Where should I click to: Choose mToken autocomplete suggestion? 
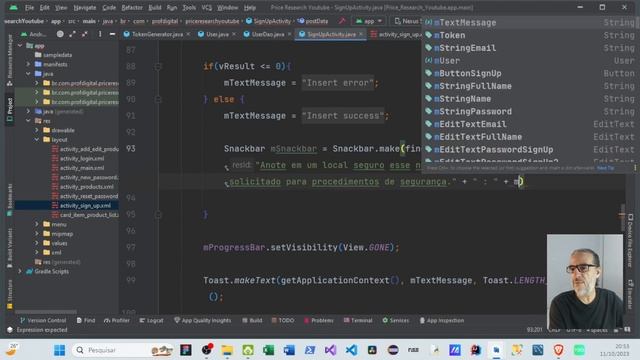coord(530,35)
